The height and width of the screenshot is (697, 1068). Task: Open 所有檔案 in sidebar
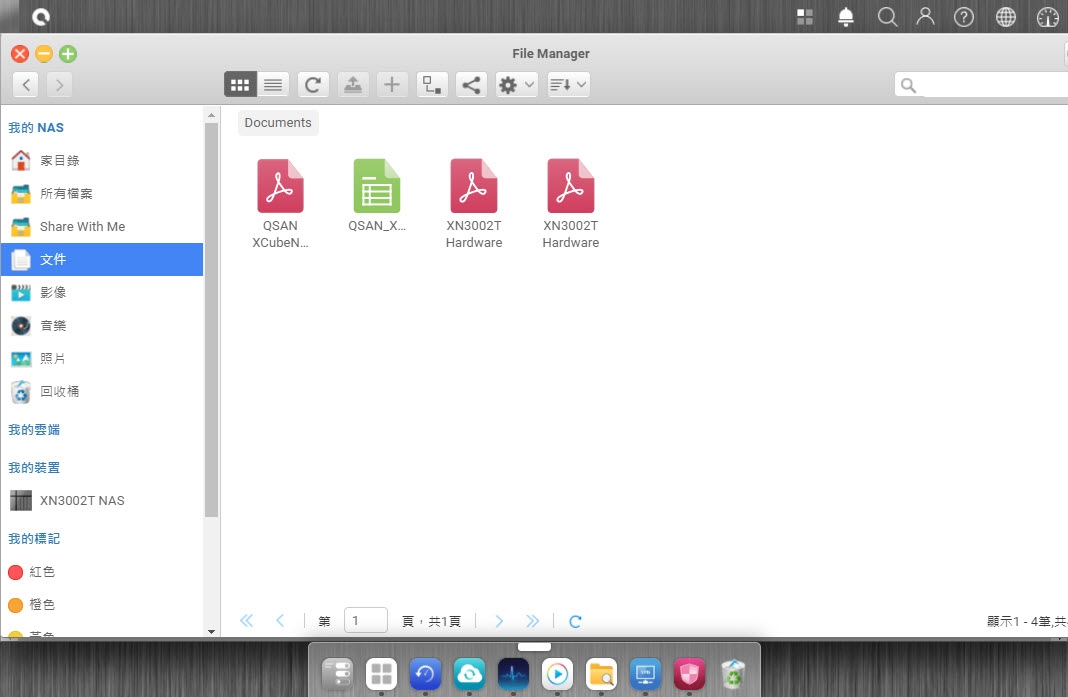(102, 193)
